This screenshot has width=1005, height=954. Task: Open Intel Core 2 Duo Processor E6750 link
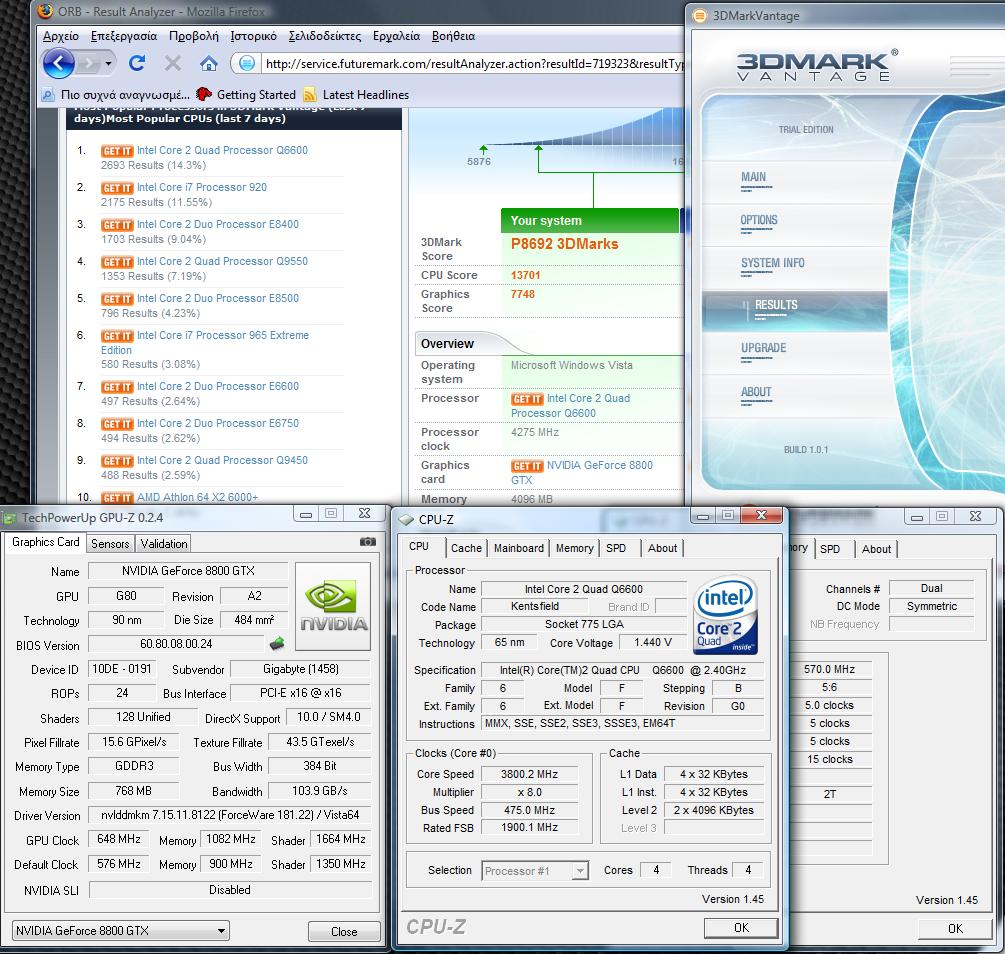(218, 423)
